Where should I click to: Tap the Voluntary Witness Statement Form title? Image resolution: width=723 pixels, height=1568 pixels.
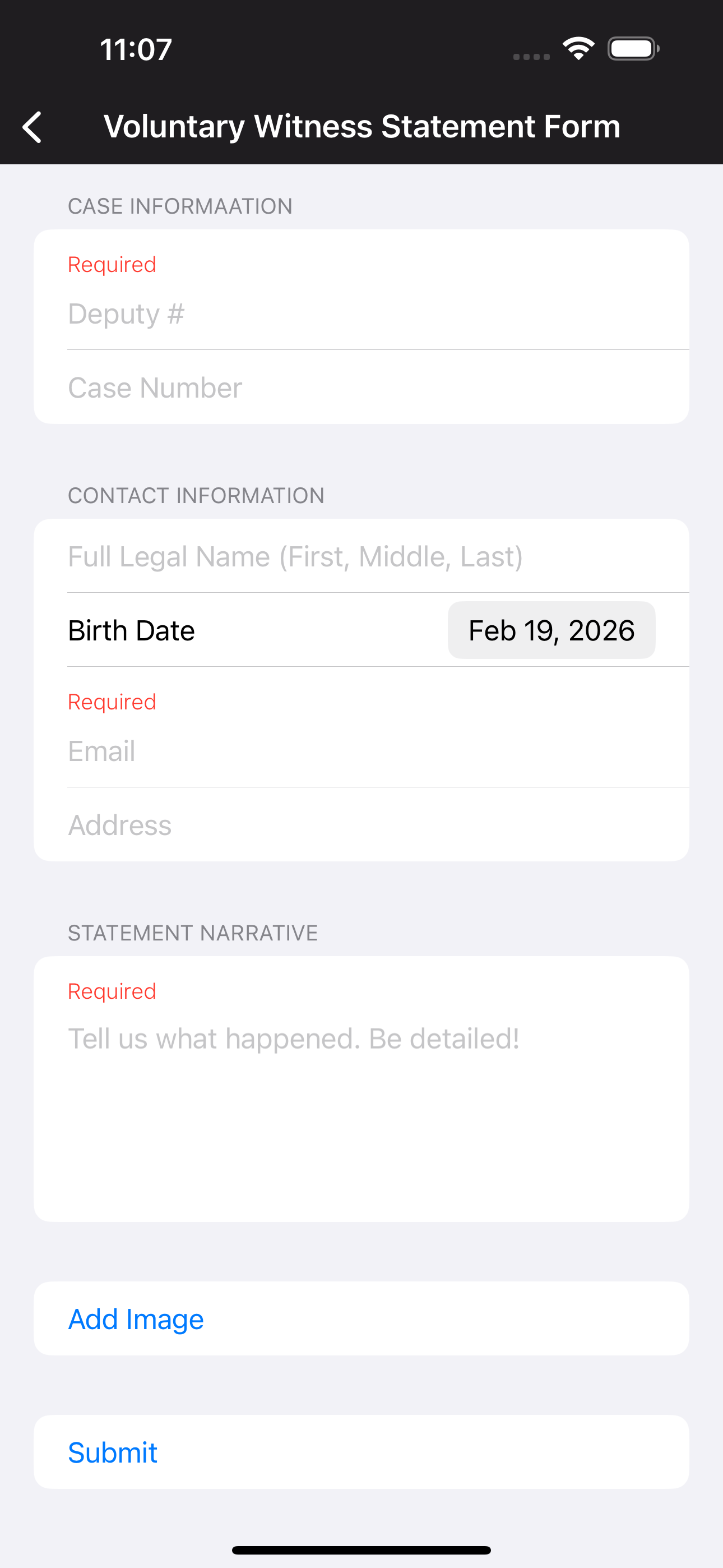362,127
